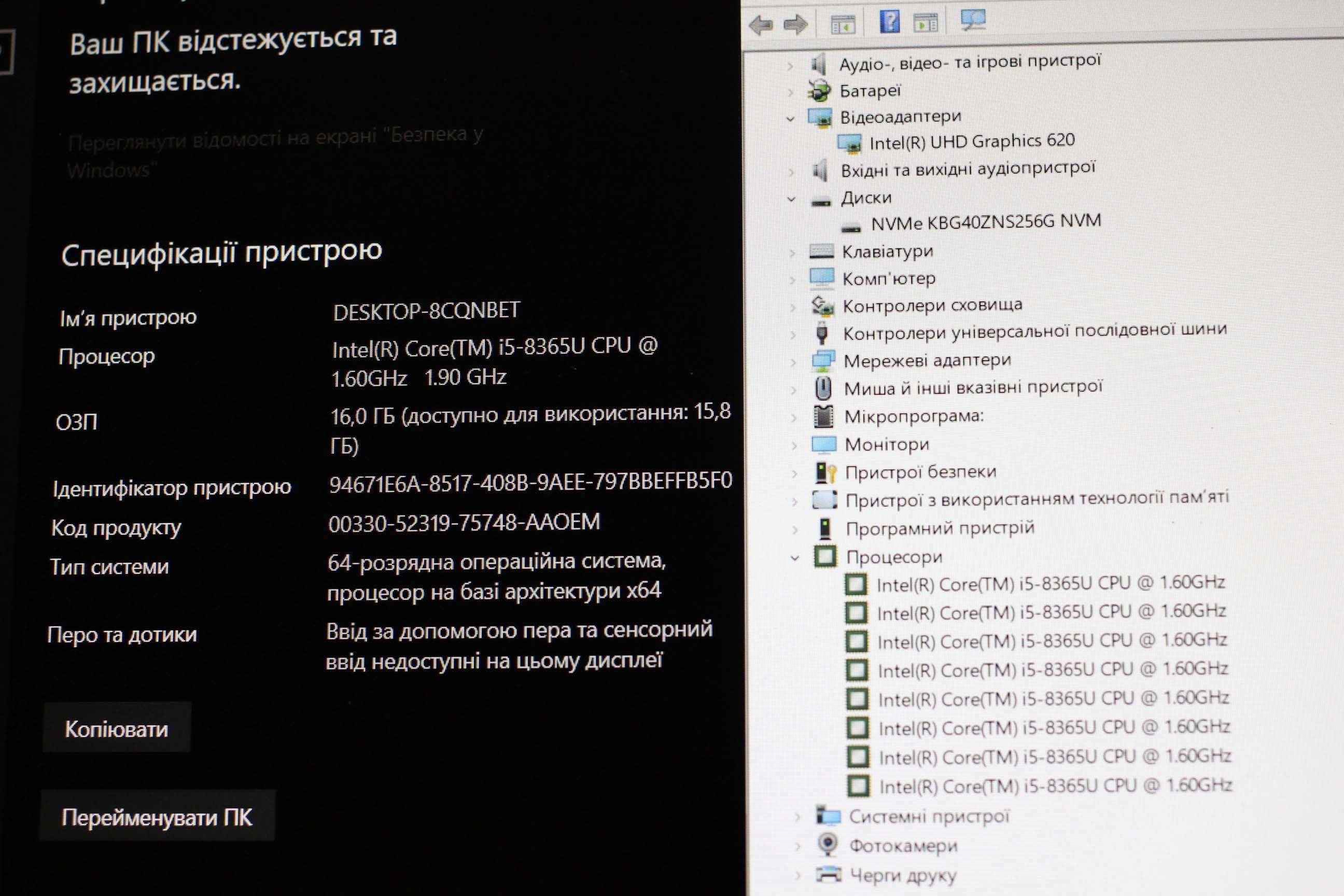Click the product code 00330-52319-75748-AAOEM

coord(464,523)
